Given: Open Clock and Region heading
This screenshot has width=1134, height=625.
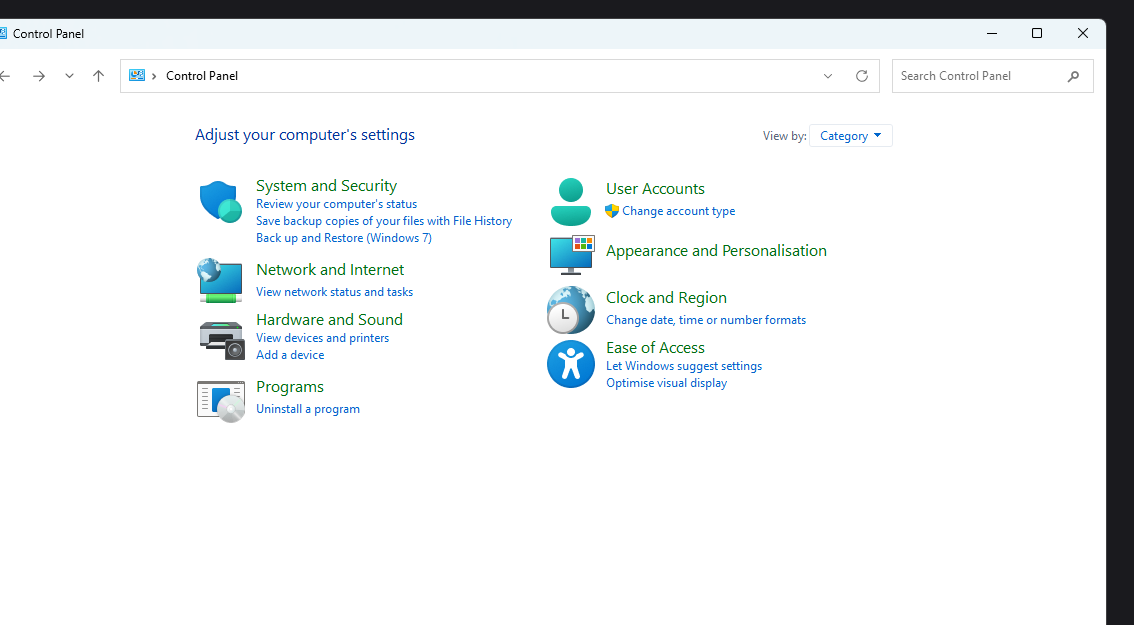Looking at the screenshot, I should [666, 297].
